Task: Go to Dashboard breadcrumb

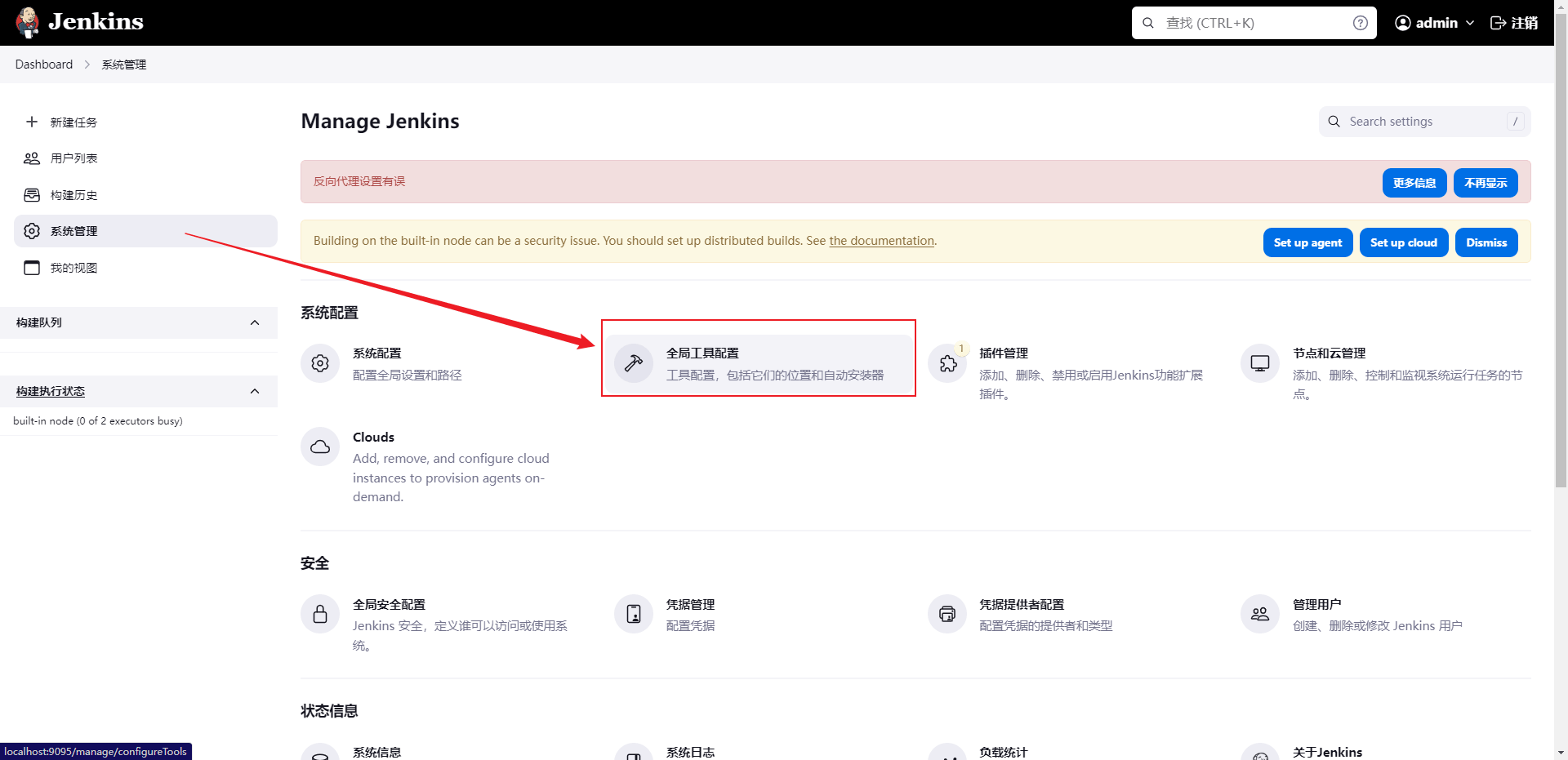Action: 44,64
